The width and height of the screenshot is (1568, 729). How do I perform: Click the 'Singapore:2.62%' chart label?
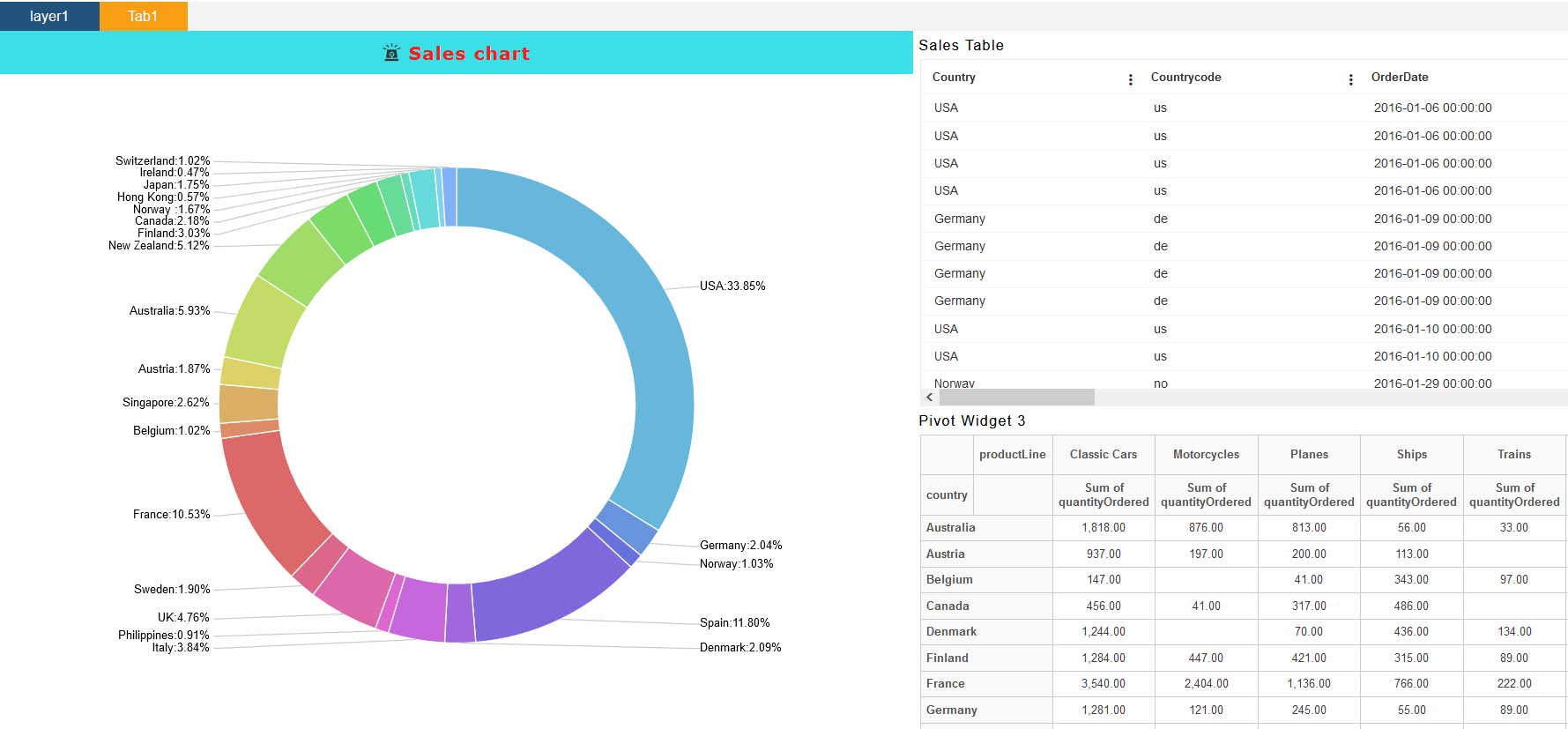pyautogui.click(x=166, y=402)
